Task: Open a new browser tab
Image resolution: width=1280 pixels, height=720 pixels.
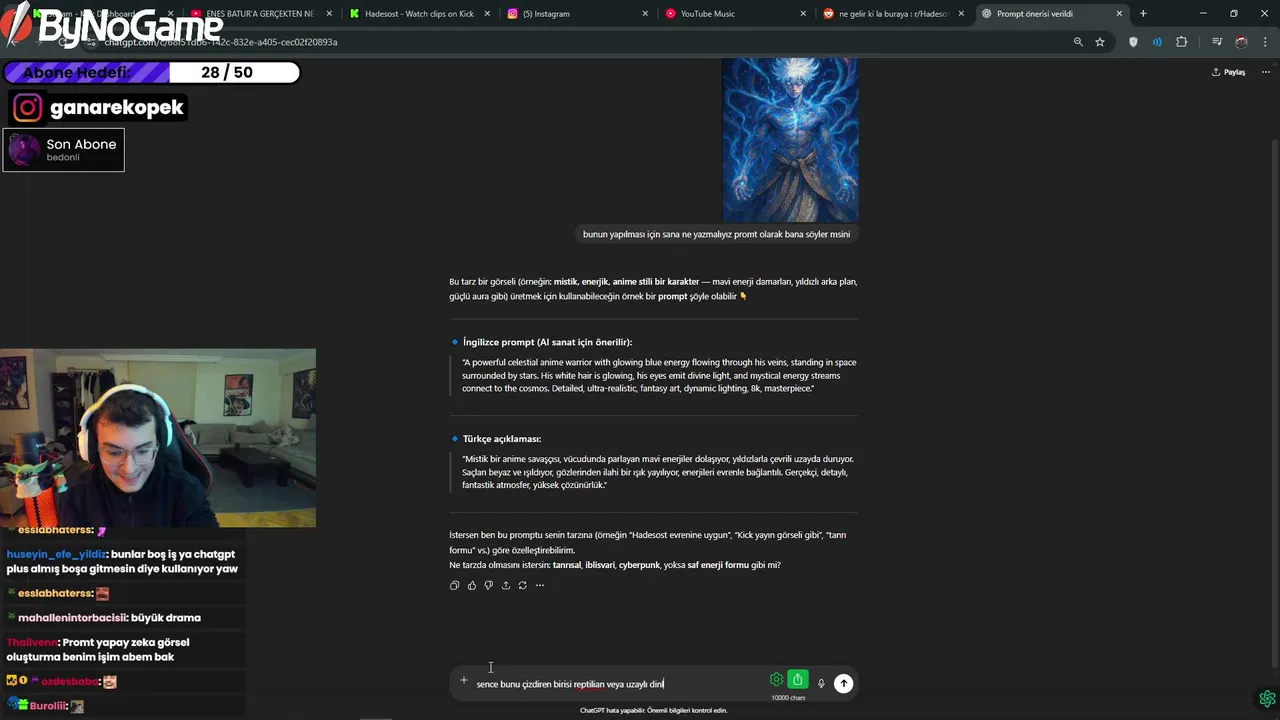Action: click(x=1143, y=14)
